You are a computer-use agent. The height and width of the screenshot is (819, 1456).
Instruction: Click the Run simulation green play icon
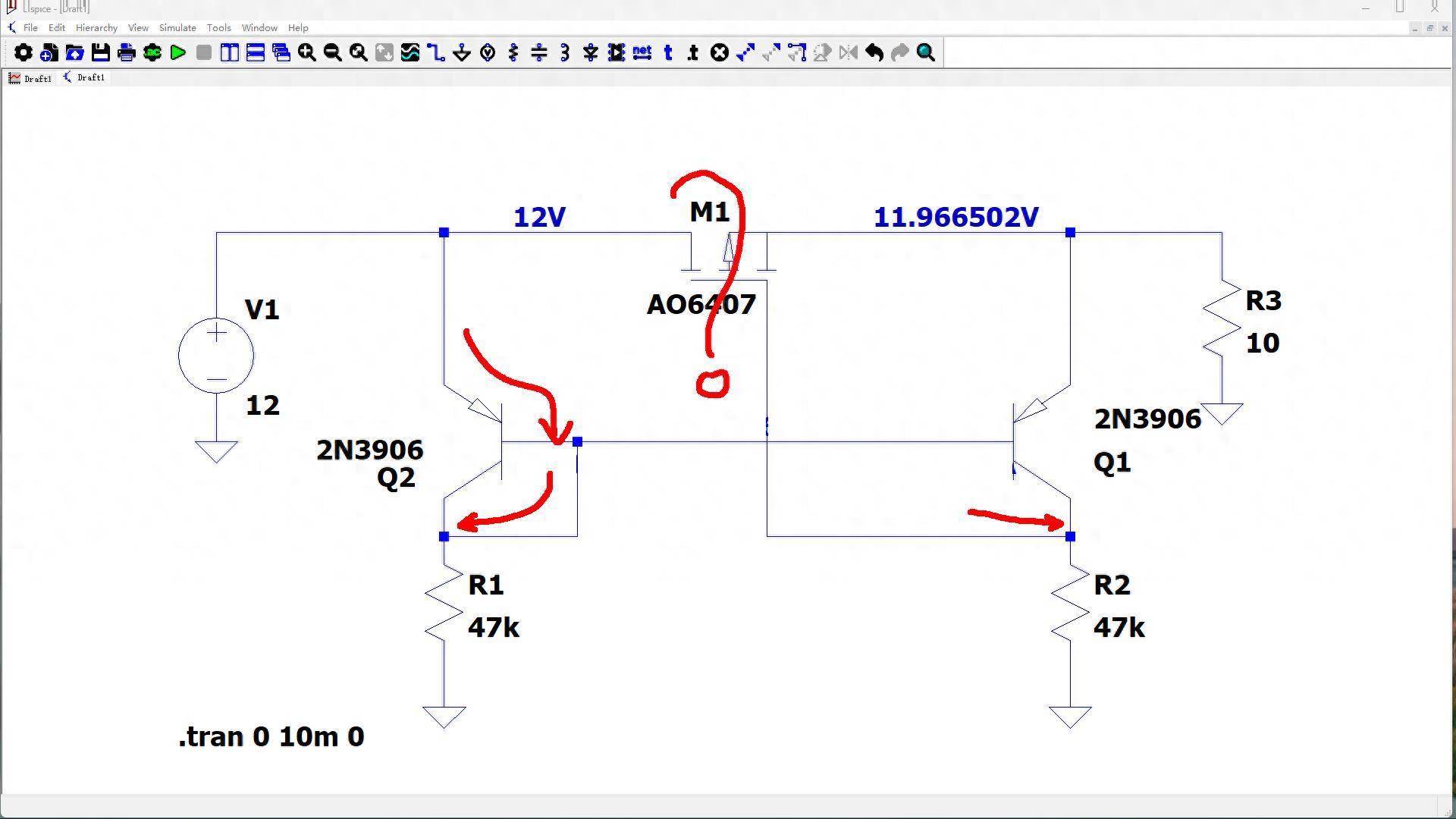178,53
